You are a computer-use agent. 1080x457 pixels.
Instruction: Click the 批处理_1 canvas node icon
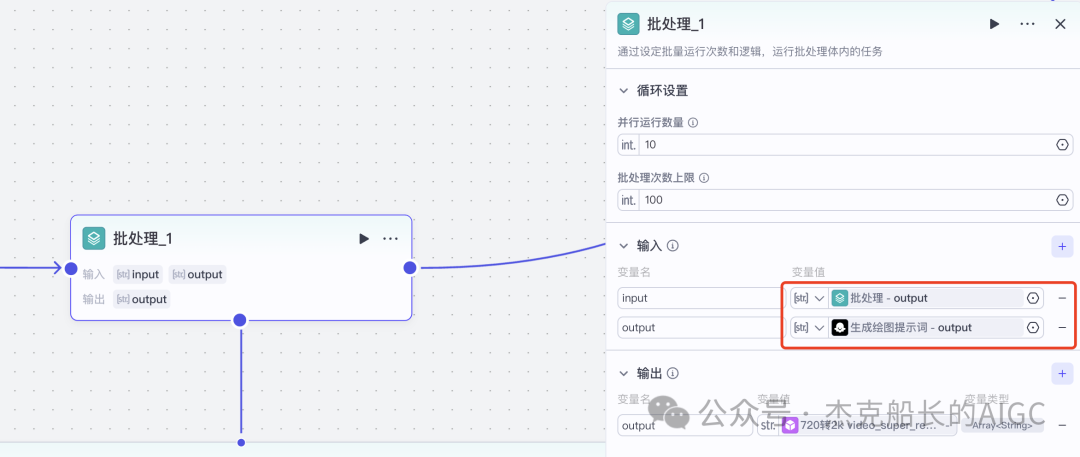(x=94, y=238)
